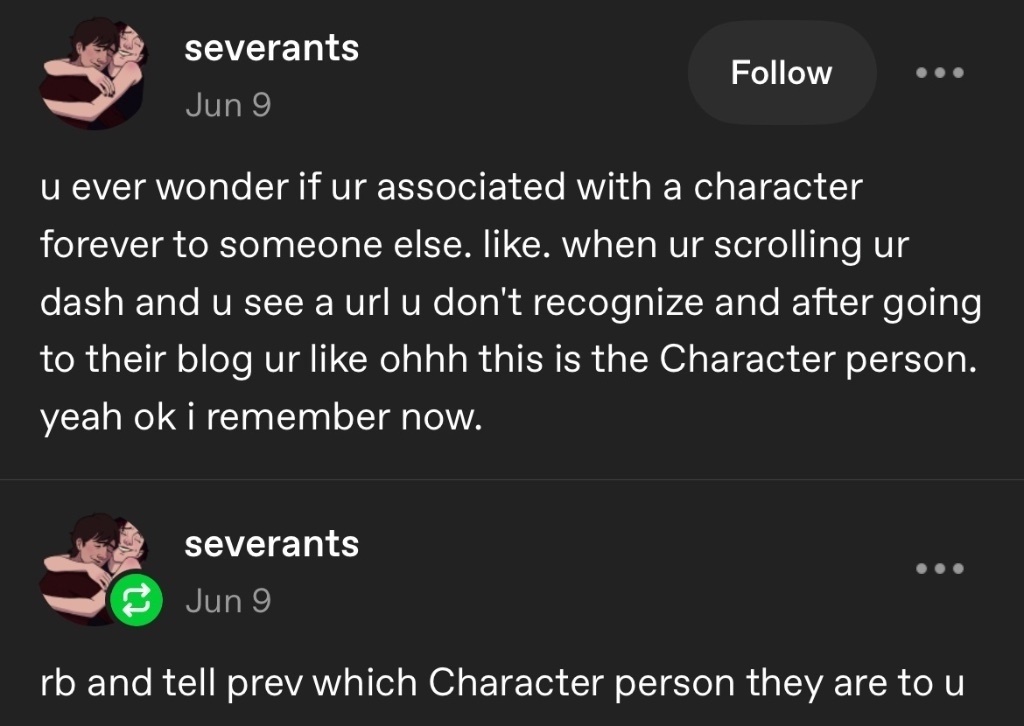Screen dimensions: 1024x726
Task: Visit severants blog from the original post's username
Action: (272, 48)
